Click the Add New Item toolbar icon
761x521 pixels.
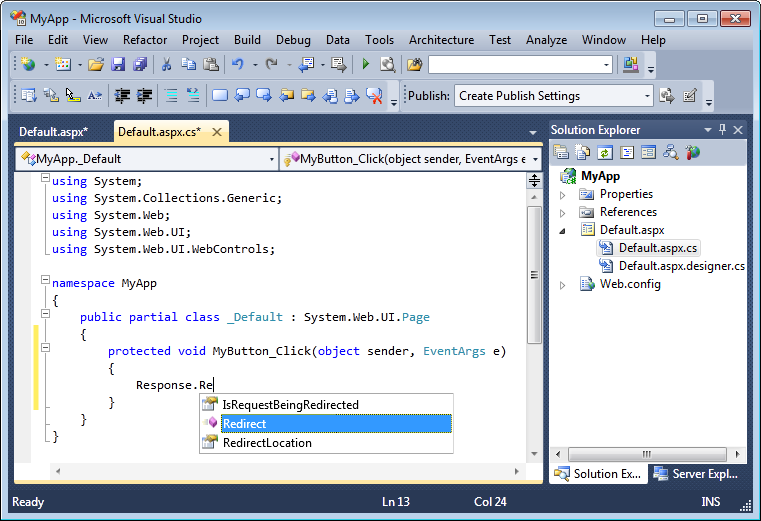click(x=63, y=64)
